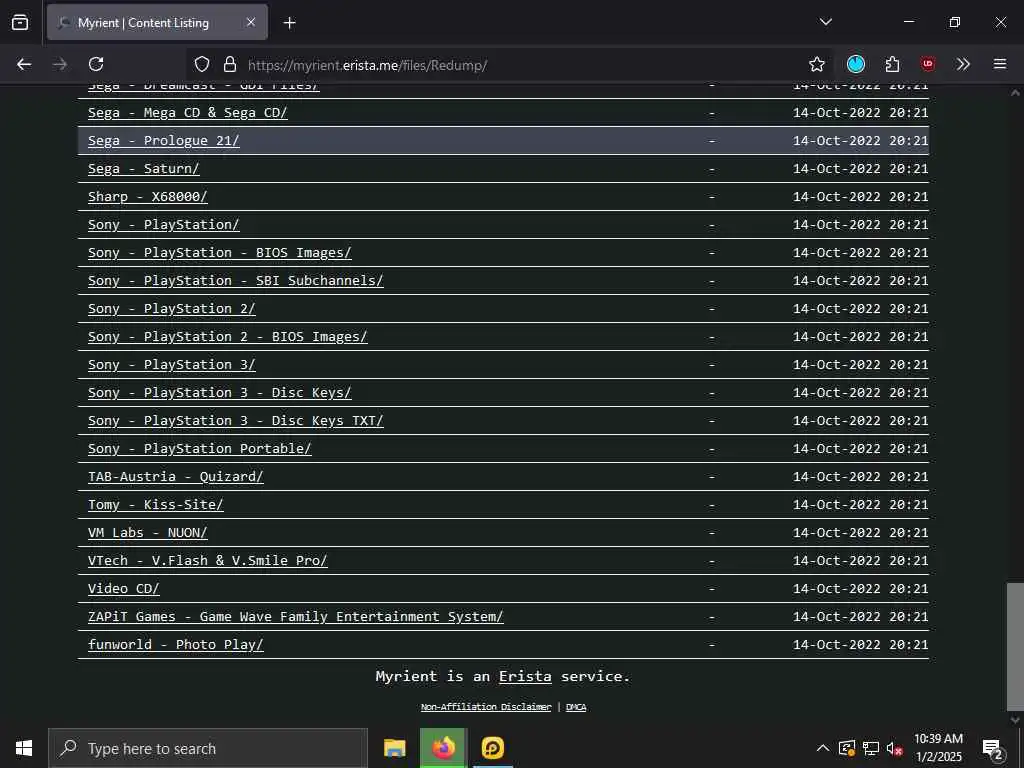Open the clock showing 10:39 AM

[938, 748]
